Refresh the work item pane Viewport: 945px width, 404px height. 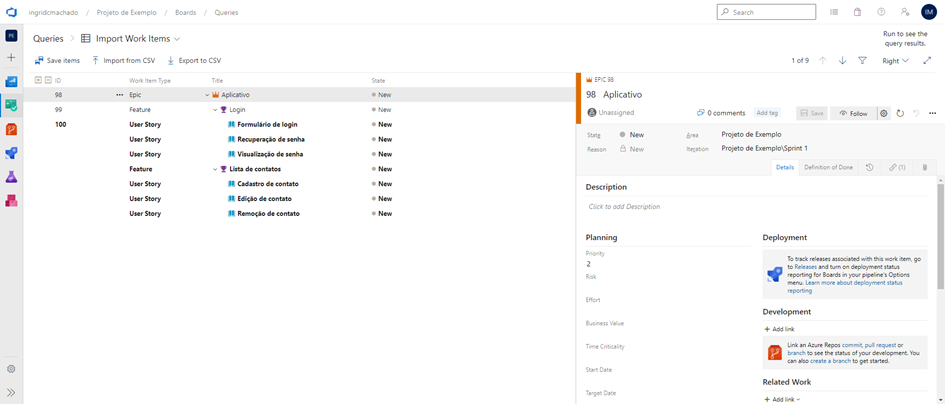900,113
